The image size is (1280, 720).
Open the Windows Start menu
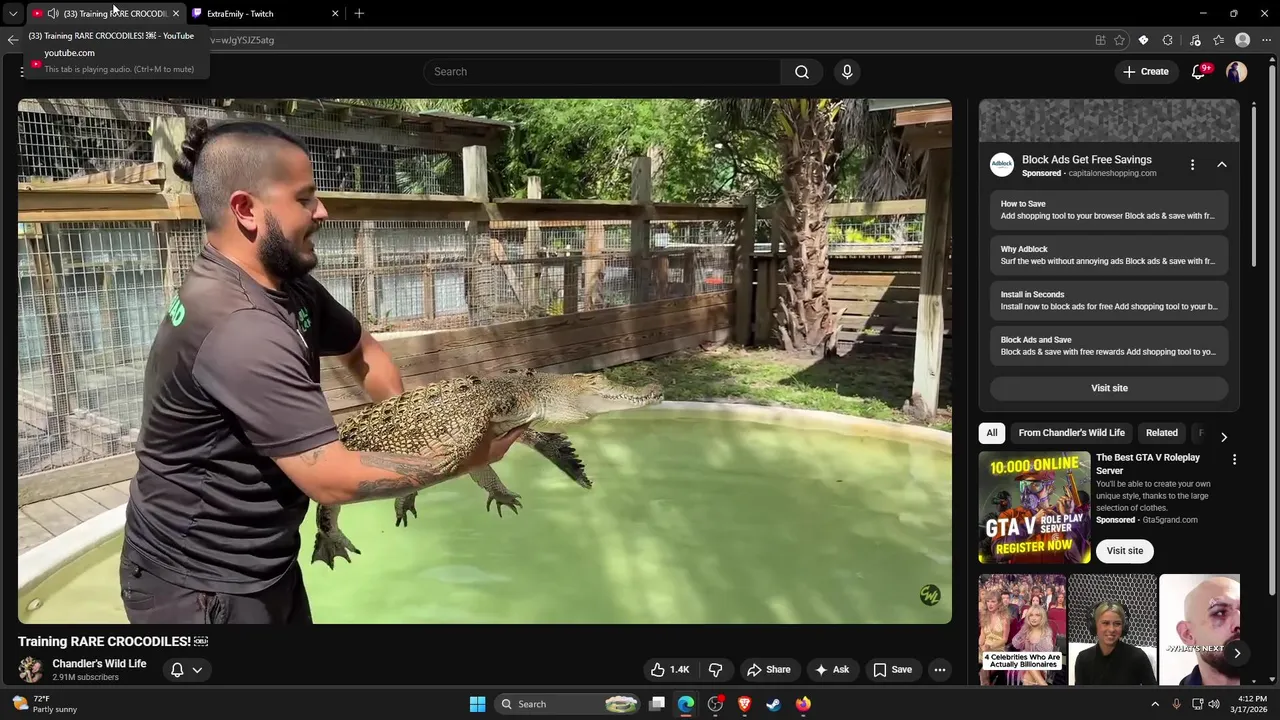(x=477, y=704)
